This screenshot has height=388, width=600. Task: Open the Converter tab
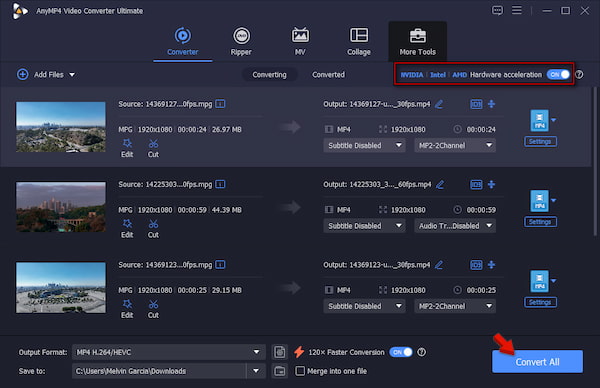tap(183, 41)
